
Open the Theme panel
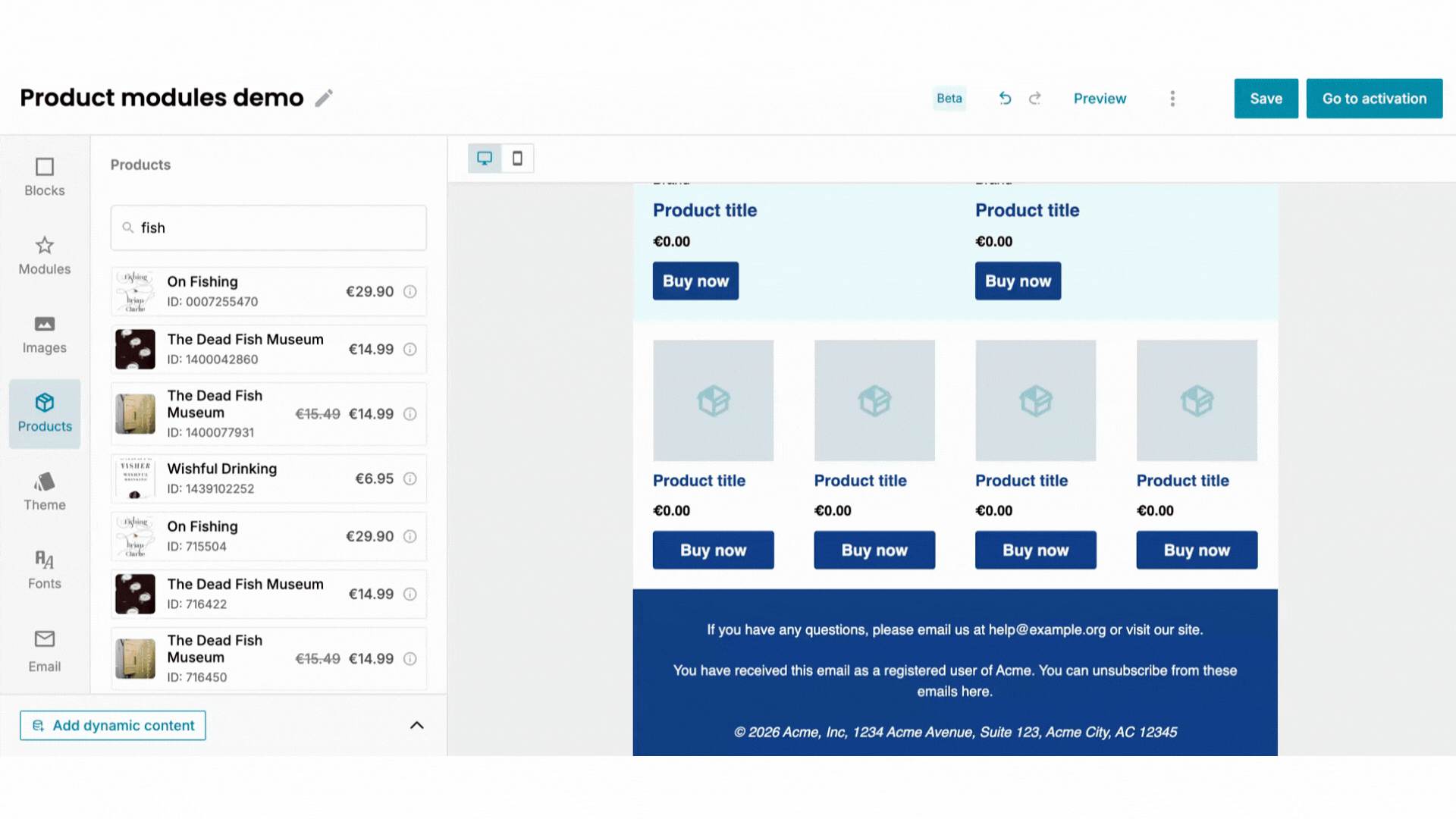44,492
